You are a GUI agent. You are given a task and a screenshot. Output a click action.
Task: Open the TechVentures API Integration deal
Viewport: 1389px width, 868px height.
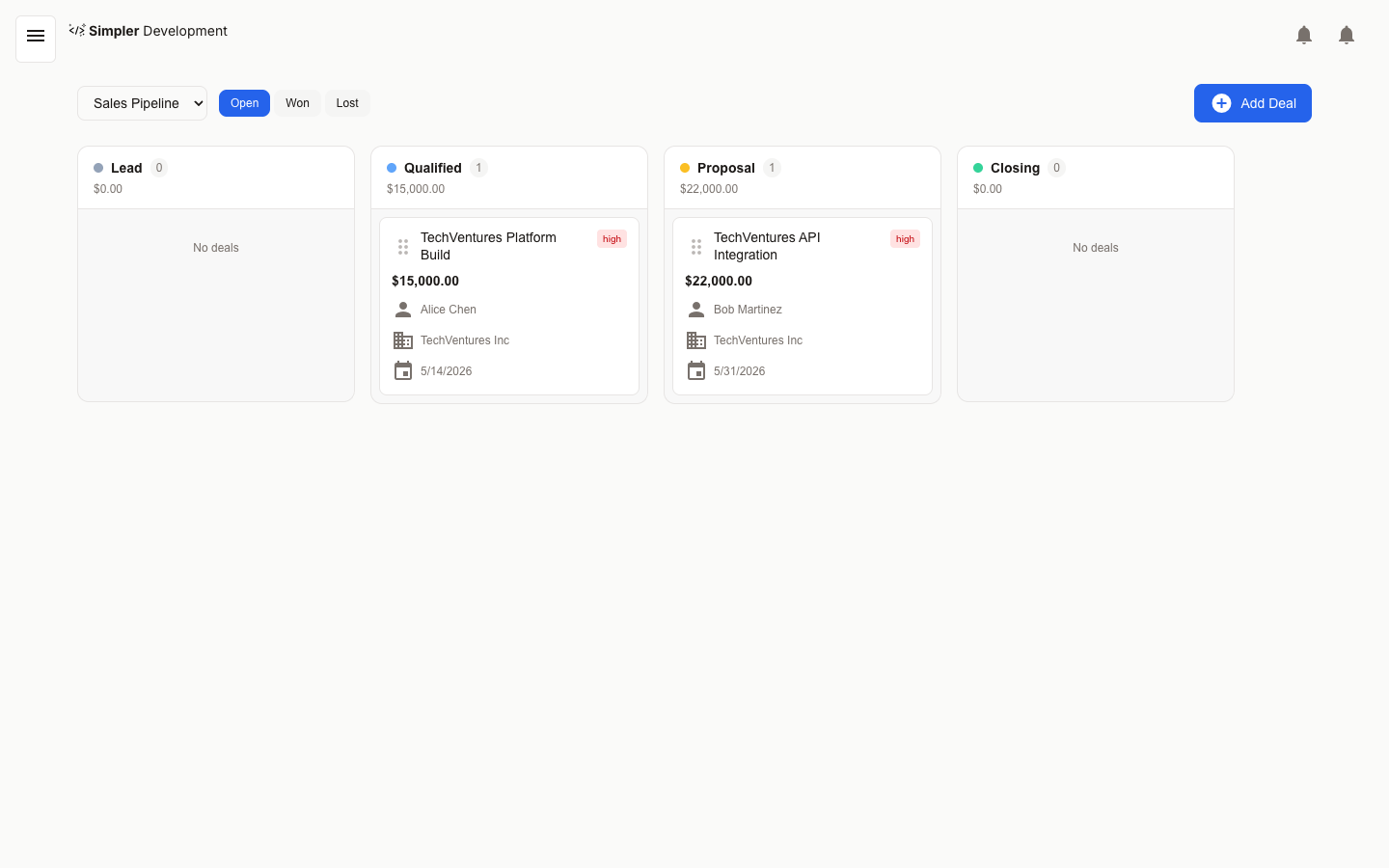click(x=767, y=246)
